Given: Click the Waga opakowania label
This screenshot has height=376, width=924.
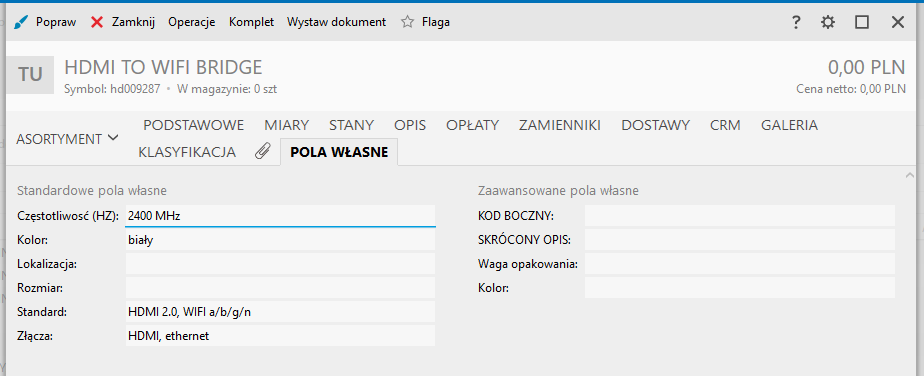Looking at the screenshot, I should pyautogui.click(x=528, y=264).
